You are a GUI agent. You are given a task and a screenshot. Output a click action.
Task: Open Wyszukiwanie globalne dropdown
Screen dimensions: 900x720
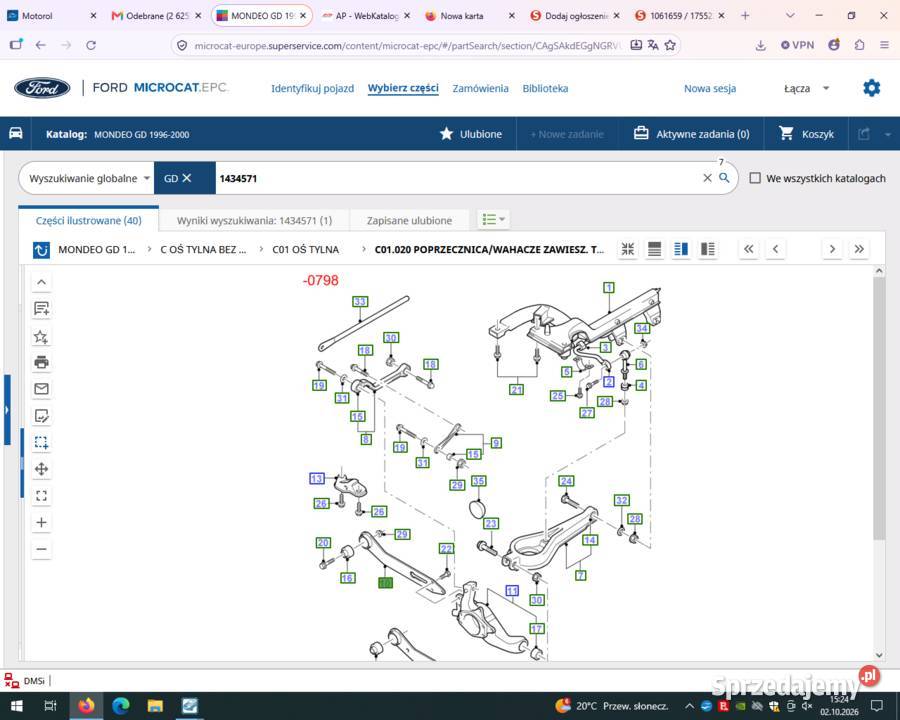pyautogui.click(x=90, y=178)
